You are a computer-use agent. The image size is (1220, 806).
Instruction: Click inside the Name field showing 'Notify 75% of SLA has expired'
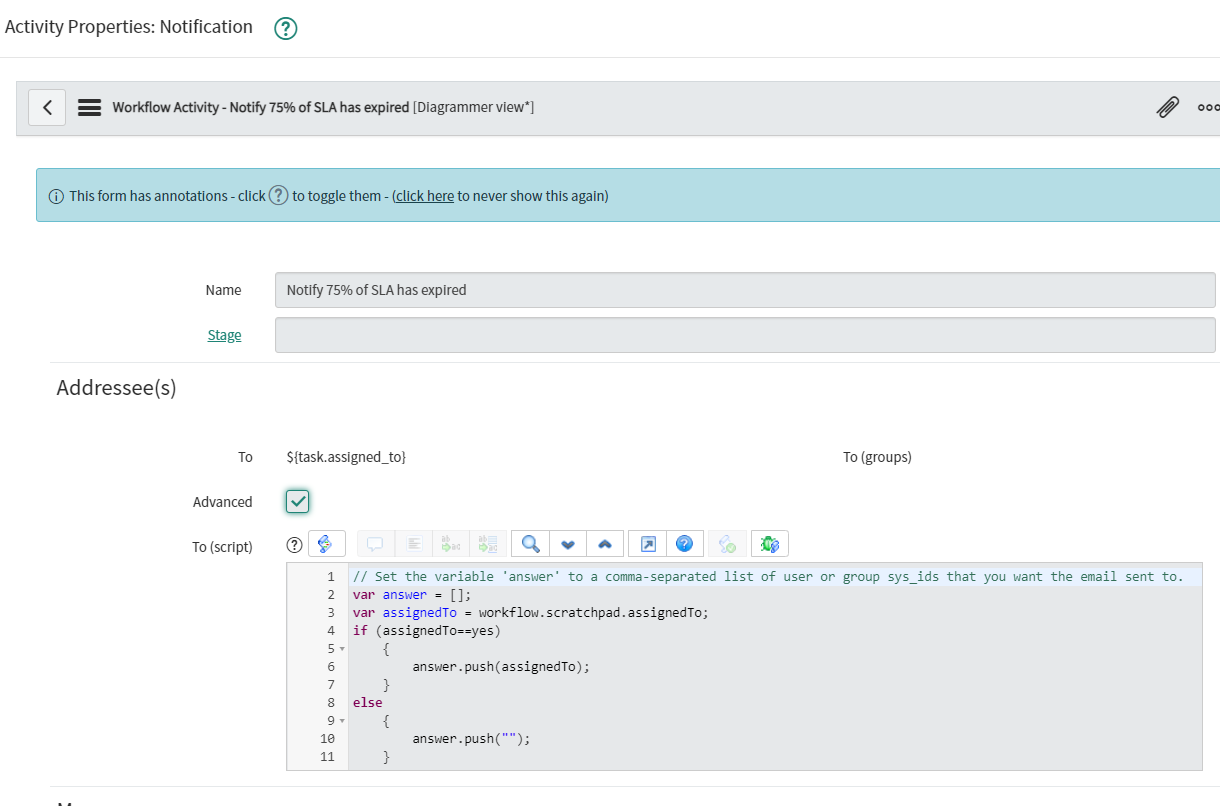coord(500,289)
